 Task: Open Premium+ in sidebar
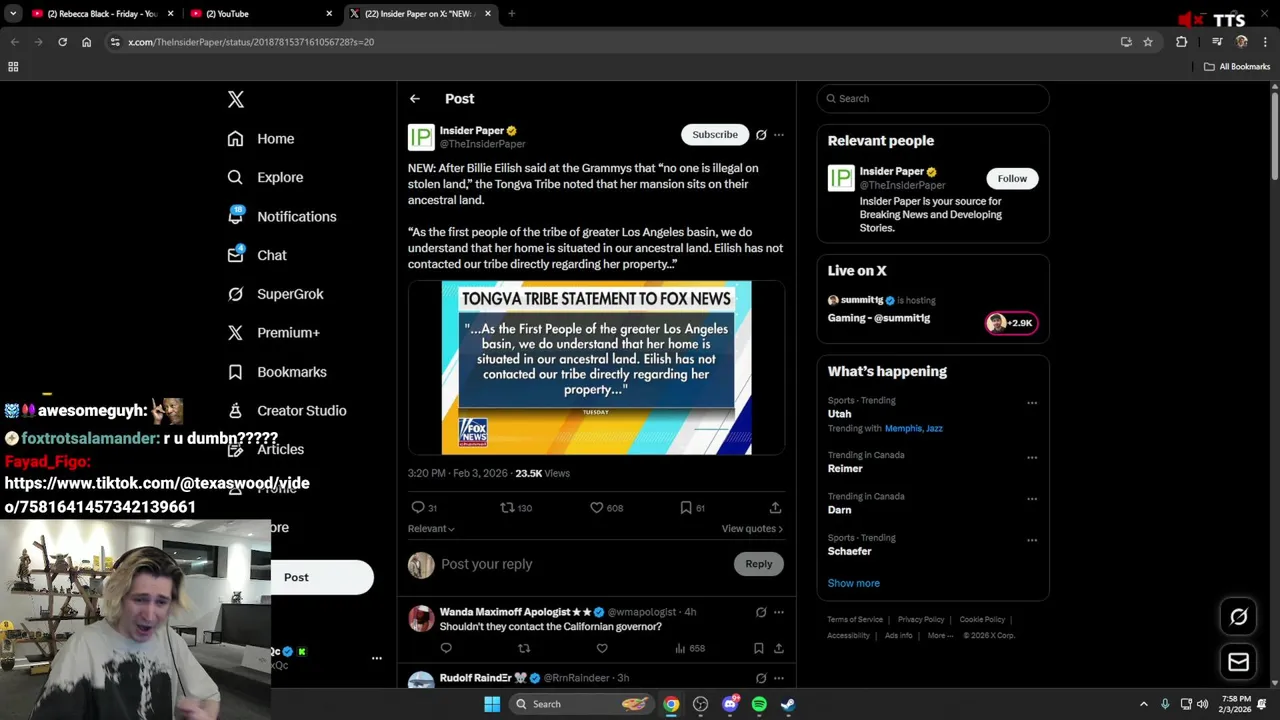(x=273, y=333)
